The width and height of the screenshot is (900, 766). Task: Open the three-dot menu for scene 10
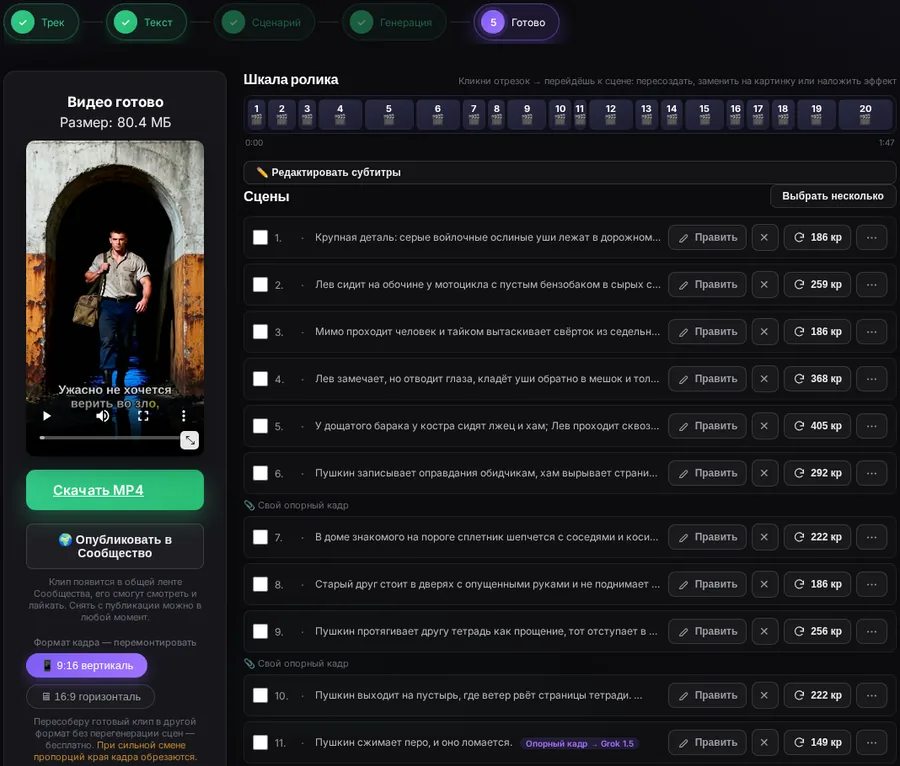(871, 695)
